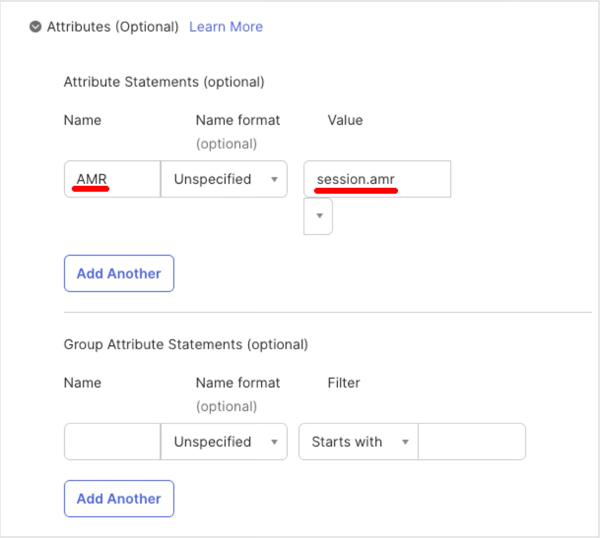
Task: Click caret arrow in AMR row Unspecified dropdown
Action: tap(273, 181)
